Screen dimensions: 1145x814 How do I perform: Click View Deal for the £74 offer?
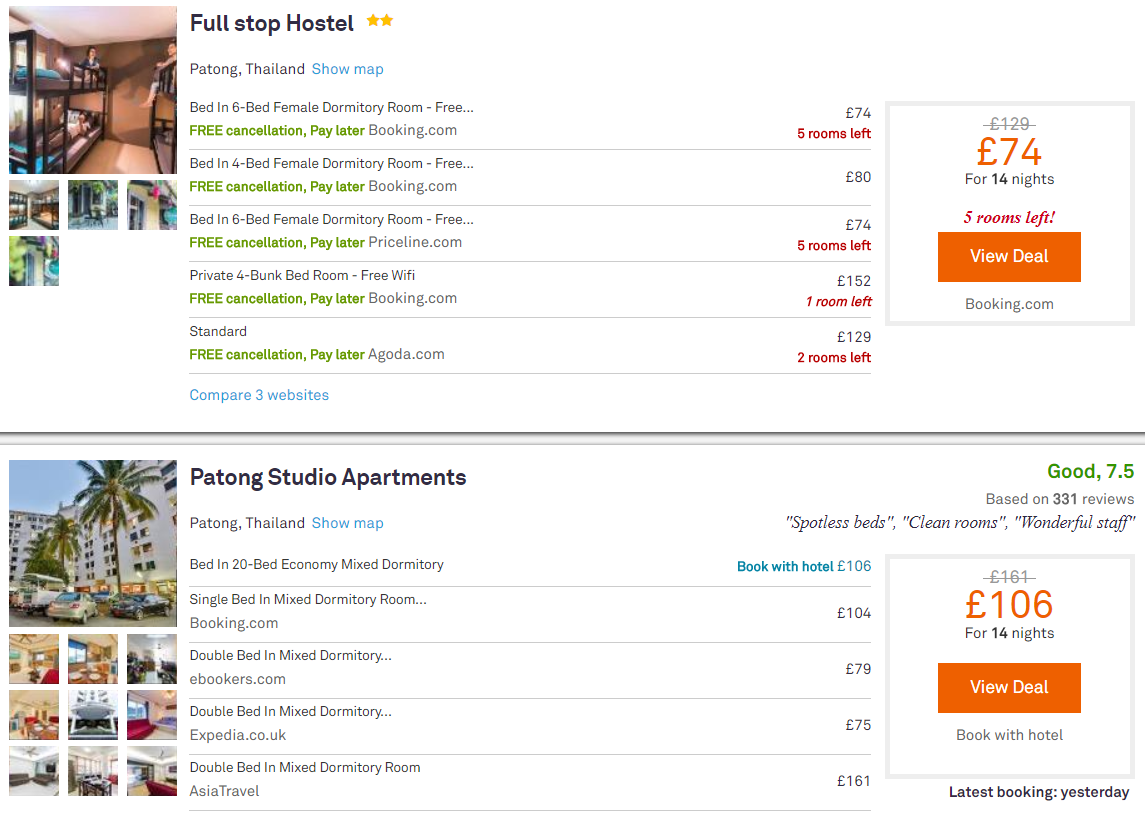click(x=1009, y=256)
